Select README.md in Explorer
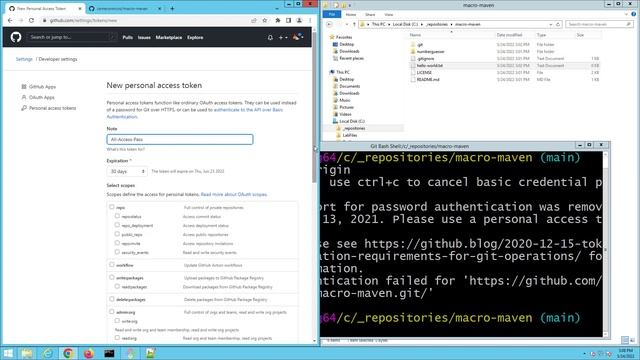 [x=428, y=80]
